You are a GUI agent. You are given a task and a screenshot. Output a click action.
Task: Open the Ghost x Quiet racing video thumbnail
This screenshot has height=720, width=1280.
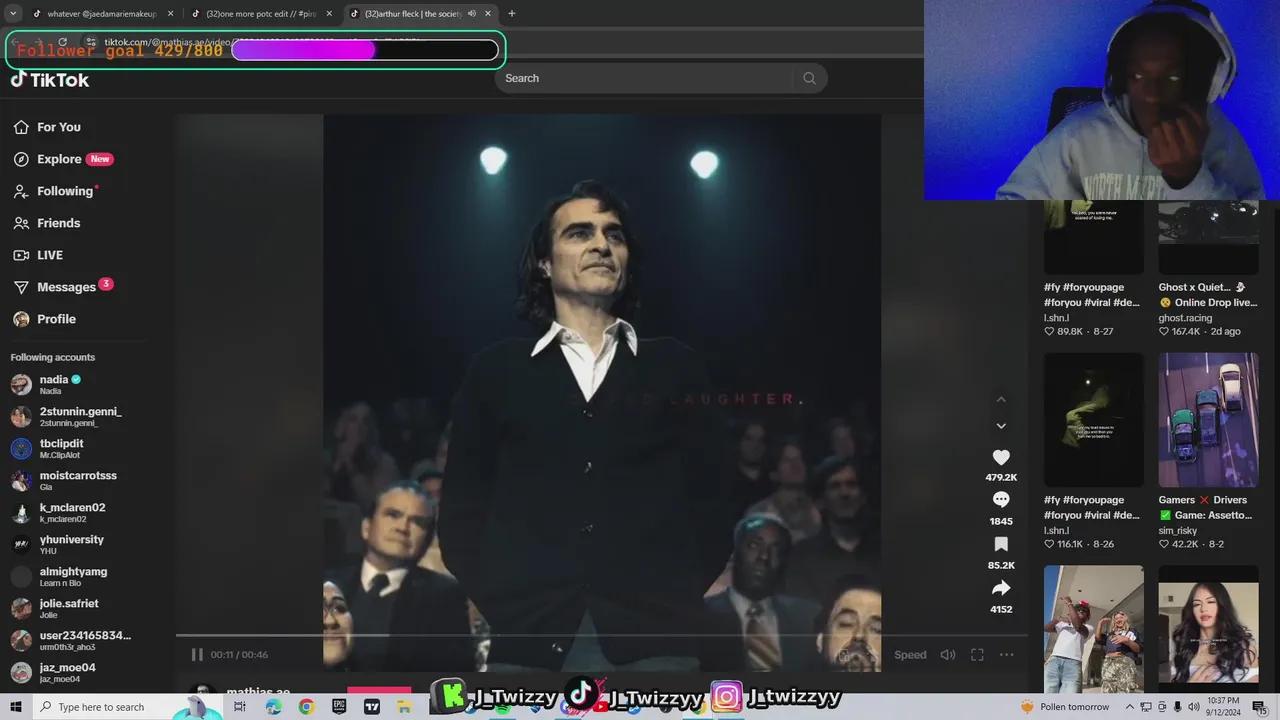click(x=1208, y=237)
